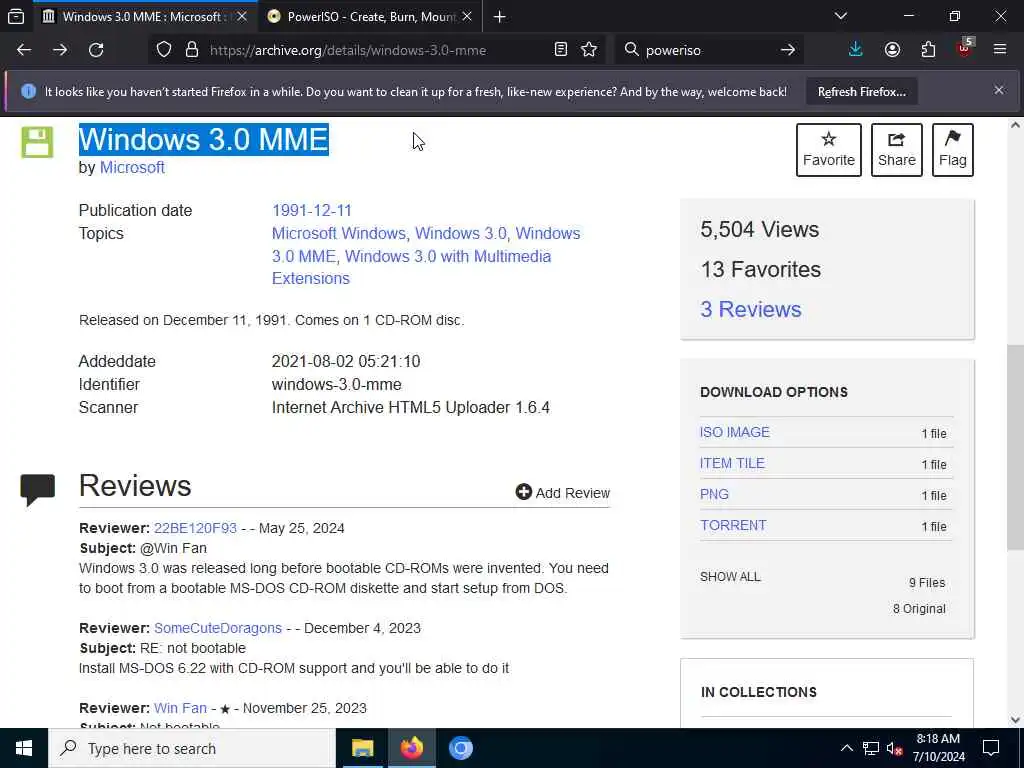This screenshot has width=1024, height=768.
Task: Share this archive item
Action: tap(896, 150)
